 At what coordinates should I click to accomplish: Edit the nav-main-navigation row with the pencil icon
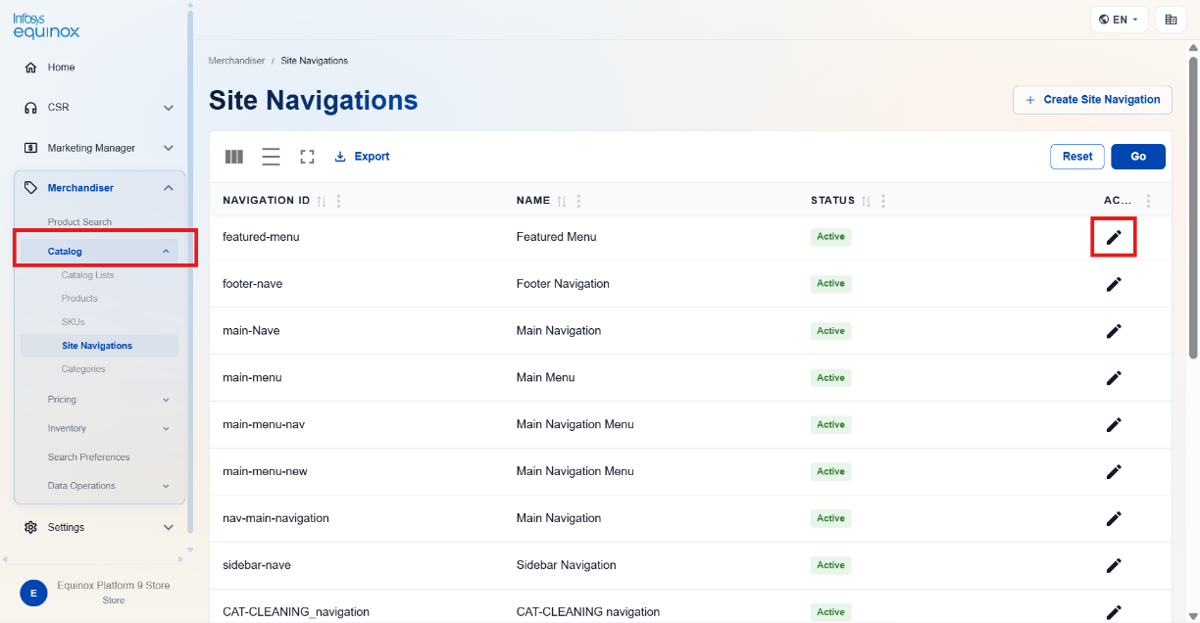tap(1113, 518)
